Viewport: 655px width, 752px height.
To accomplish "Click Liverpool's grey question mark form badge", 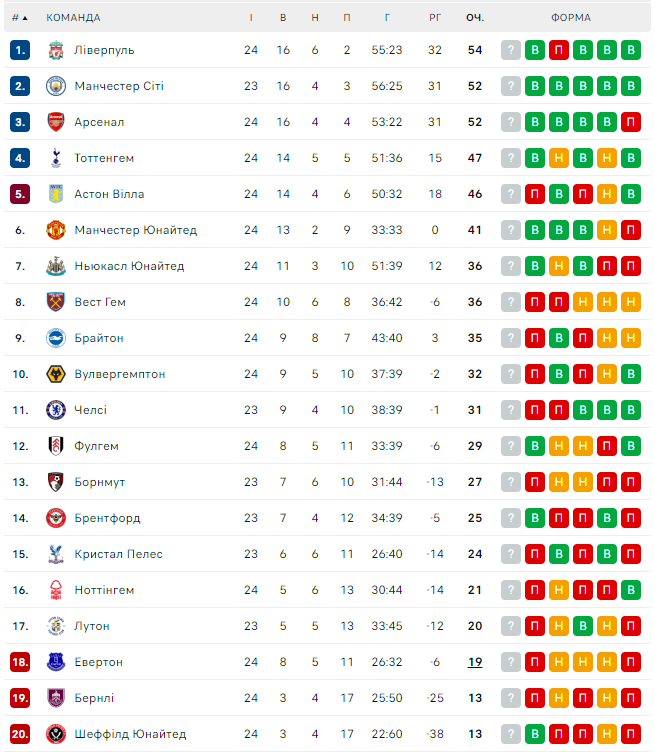I will (x=511, y=50).
